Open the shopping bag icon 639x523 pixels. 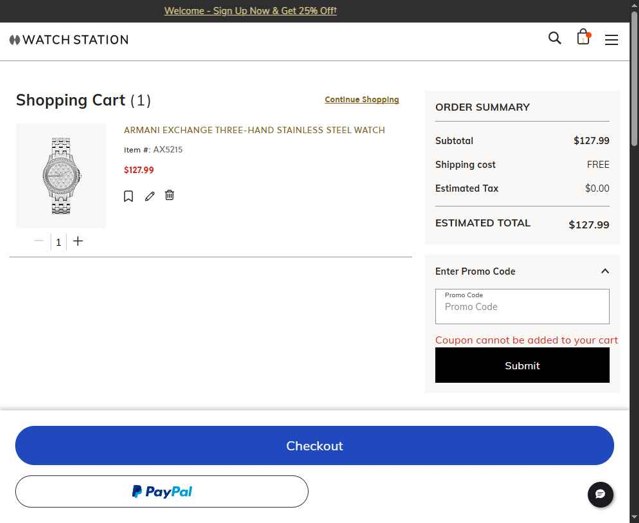pos(583,37)
